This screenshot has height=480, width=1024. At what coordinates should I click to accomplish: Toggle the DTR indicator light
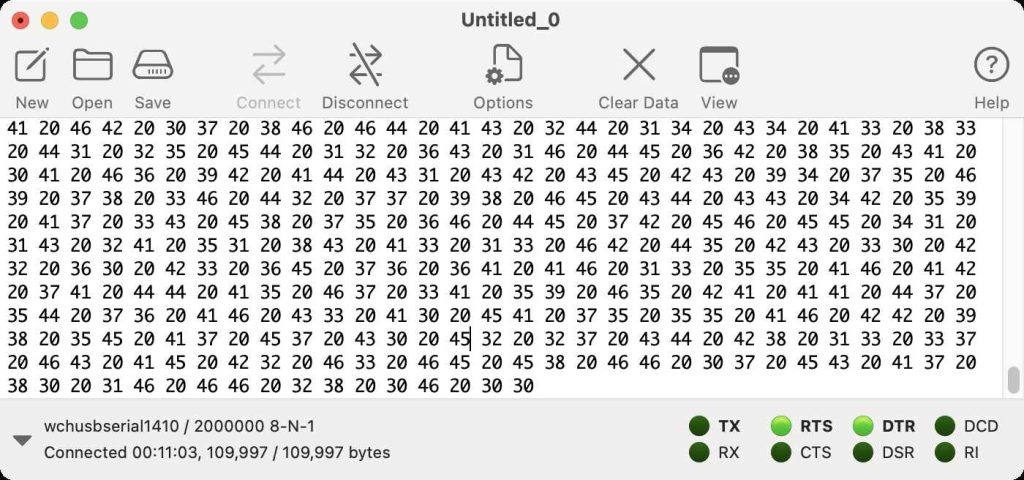(x=863, y=427)
